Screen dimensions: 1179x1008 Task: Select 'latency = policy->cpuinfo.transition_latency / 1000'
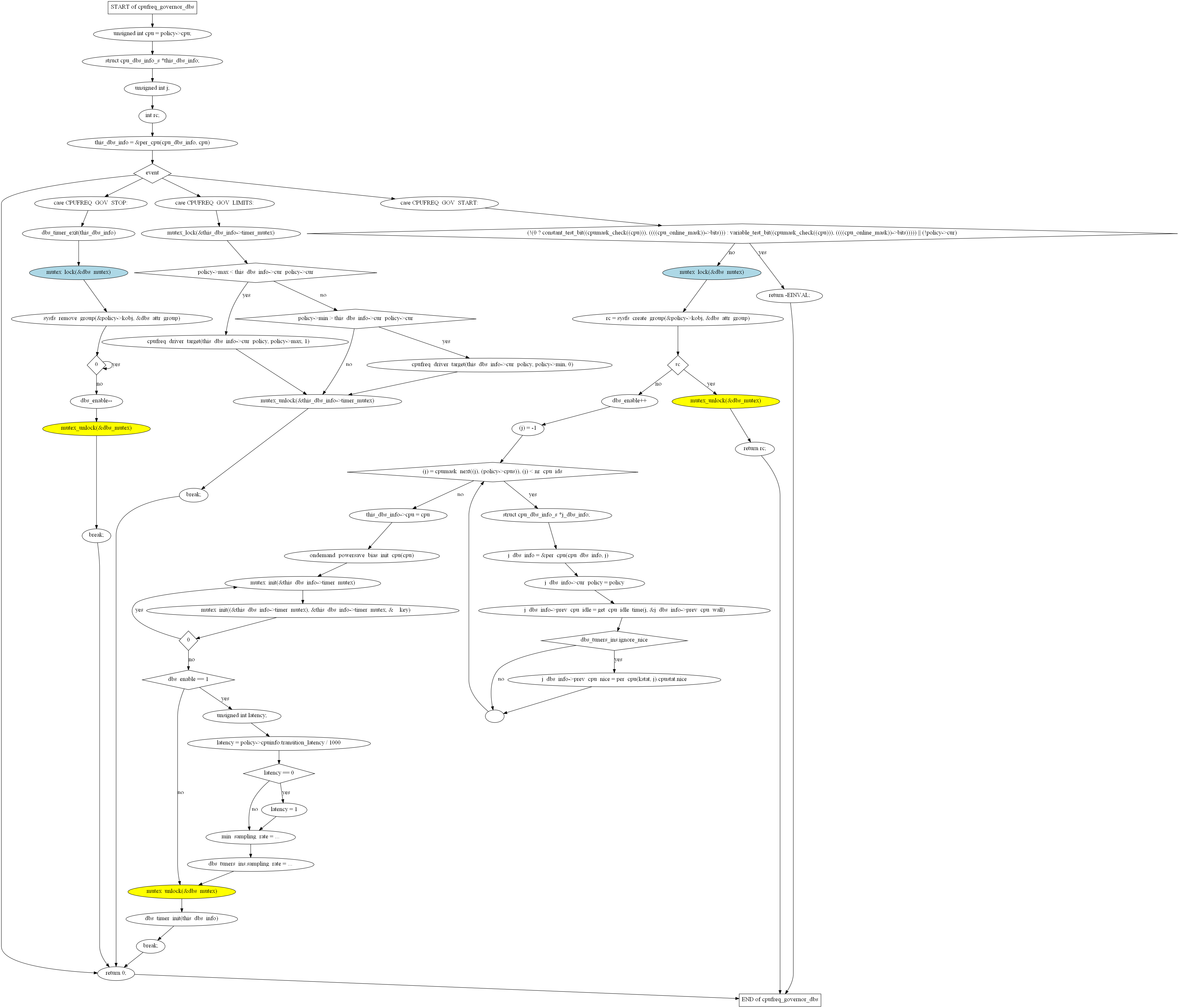[279, 744]
